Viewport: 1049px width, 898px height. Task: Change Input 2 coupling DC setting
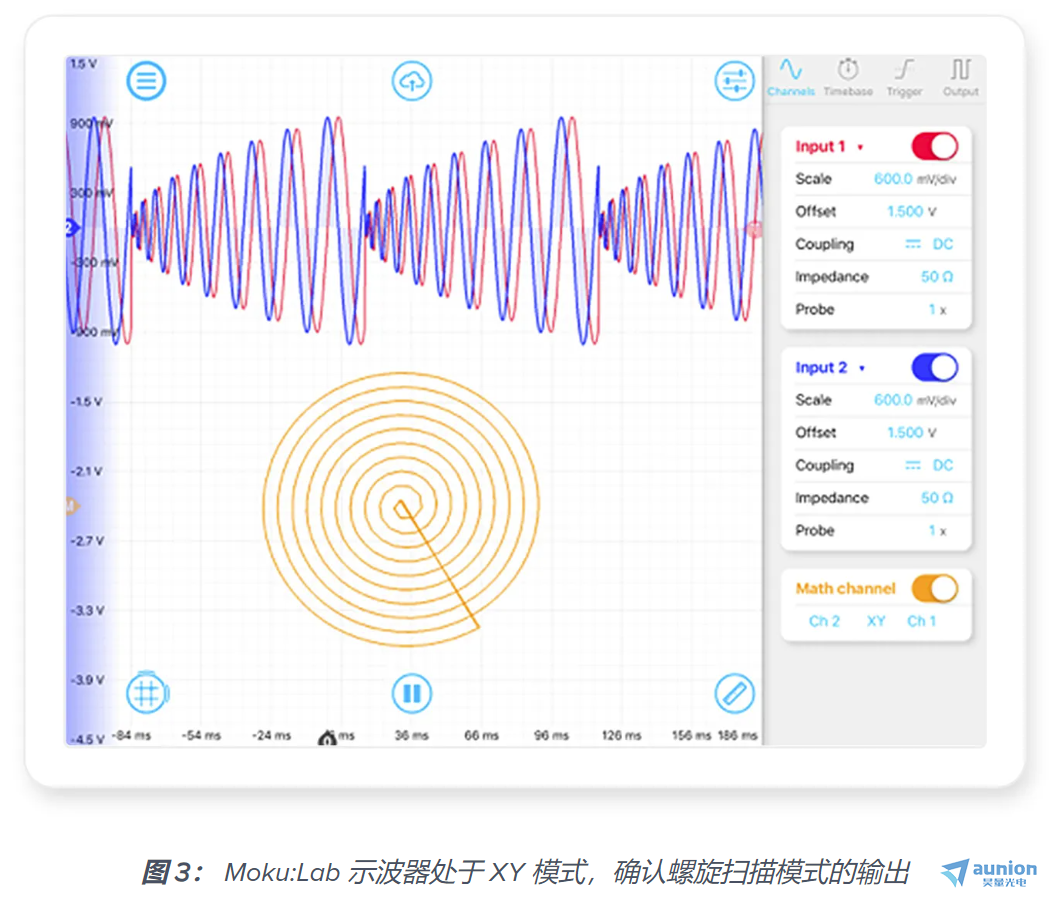(929, 466)
